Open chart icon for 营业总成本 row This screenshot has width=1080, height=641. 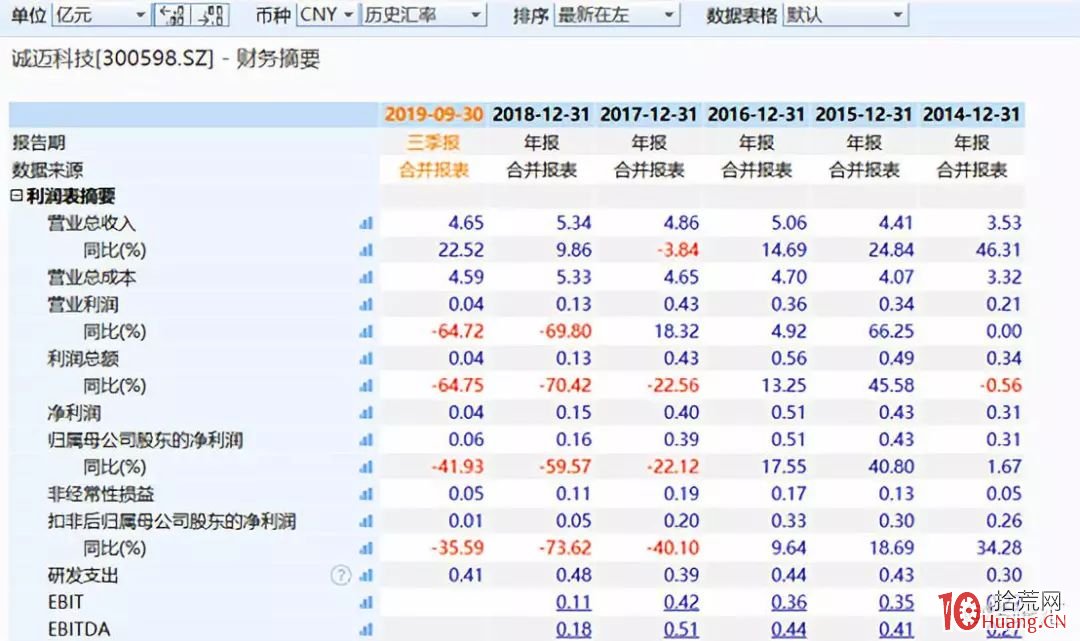pyautogui.click(x=366, y=277)
